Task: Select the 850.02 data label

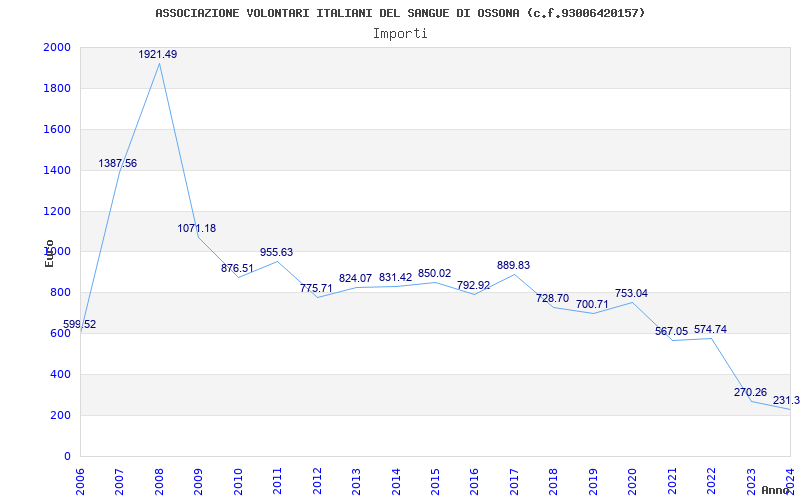Action: (435, 273)
